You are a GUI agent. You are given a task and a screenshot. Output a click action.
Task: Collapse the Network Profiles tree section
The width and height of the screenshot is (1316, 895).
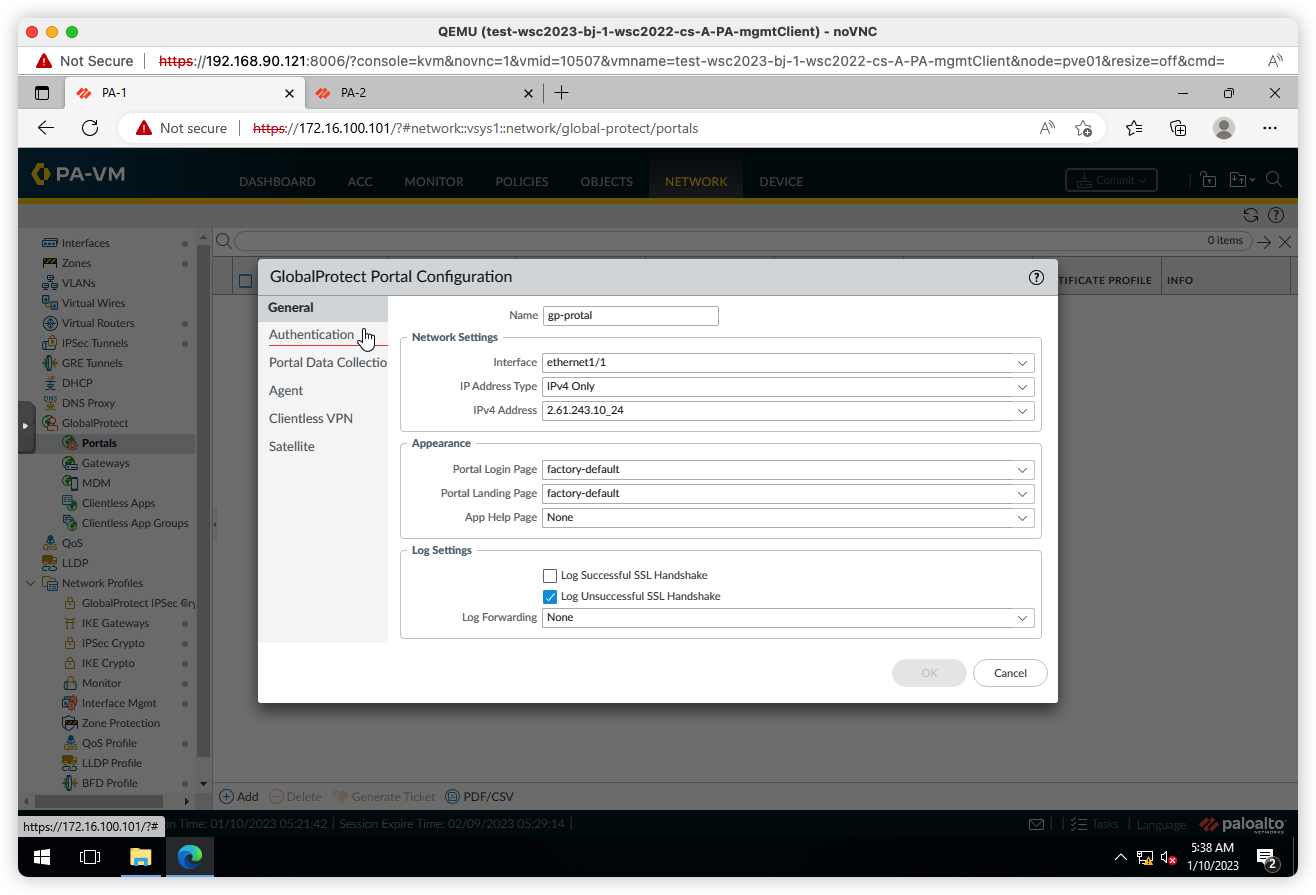[x=29, y=582]
